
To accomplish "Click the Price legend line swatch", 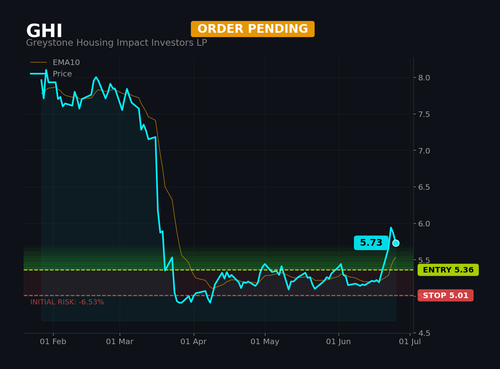I will (38, 74).
